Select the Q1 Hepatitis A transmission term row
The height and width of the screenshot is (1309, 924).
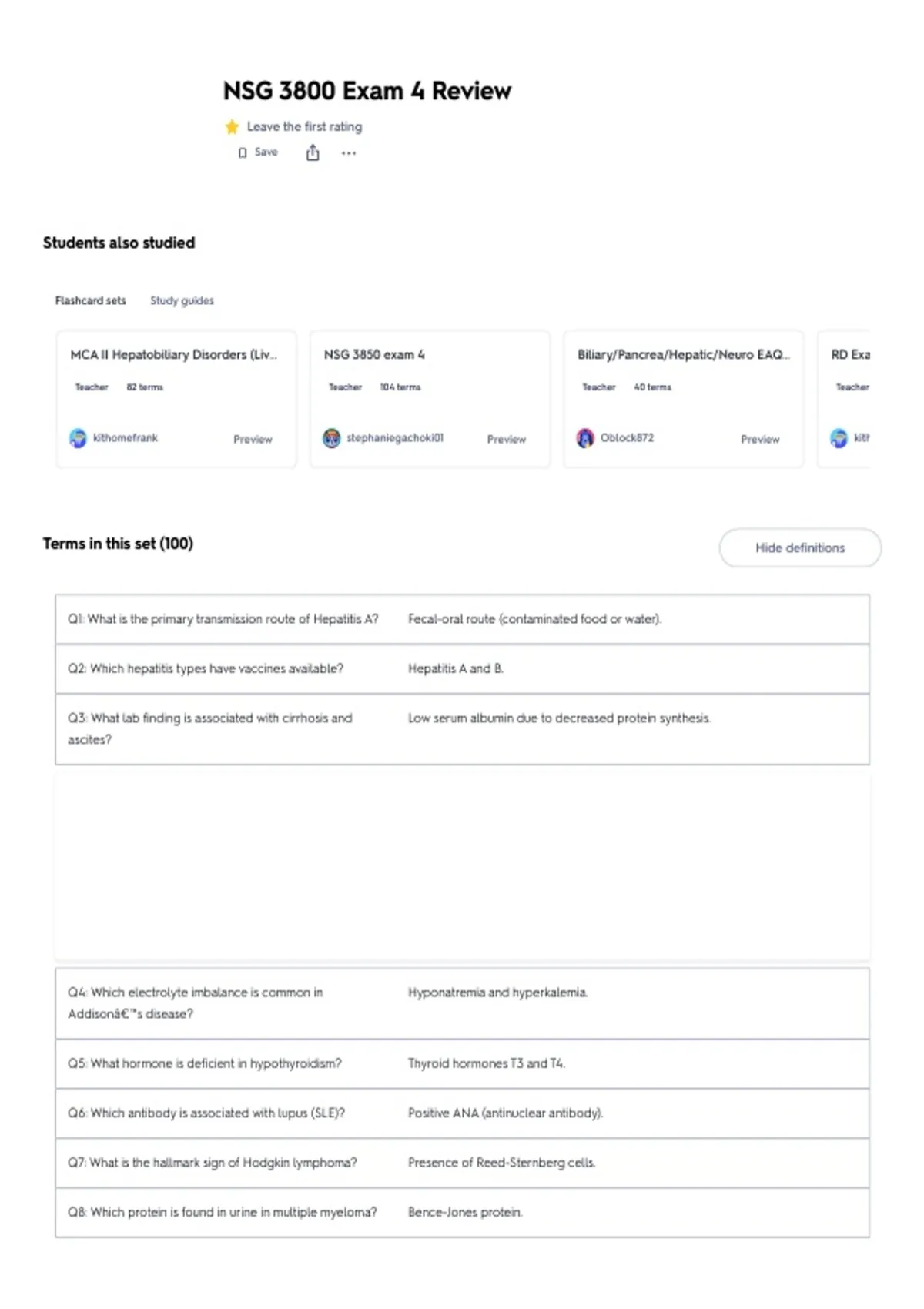coord(462,619)
